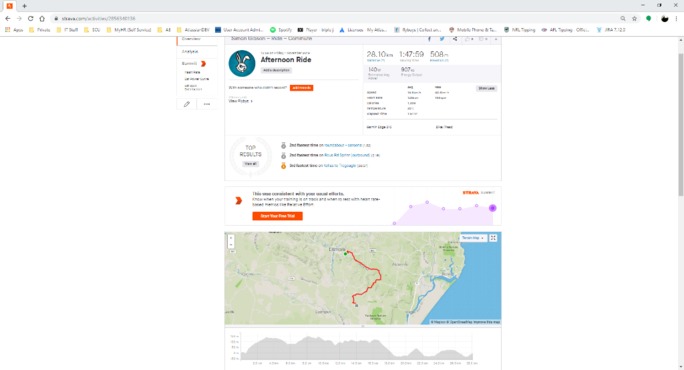
Task: Share activity on Twitter
Action: pyautogui.click(x=442, y=39)
